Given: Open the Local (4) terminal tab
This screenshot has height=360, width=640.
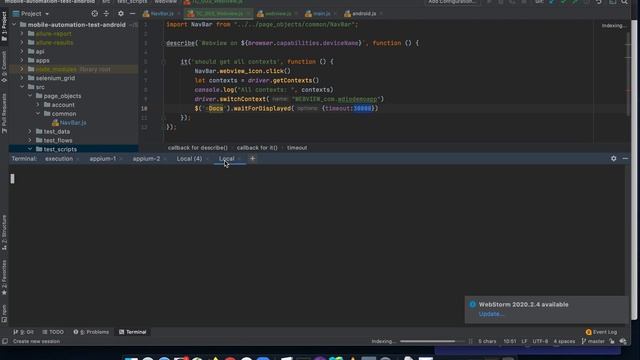Looking at the screenshot, I should tap(189, 158).
